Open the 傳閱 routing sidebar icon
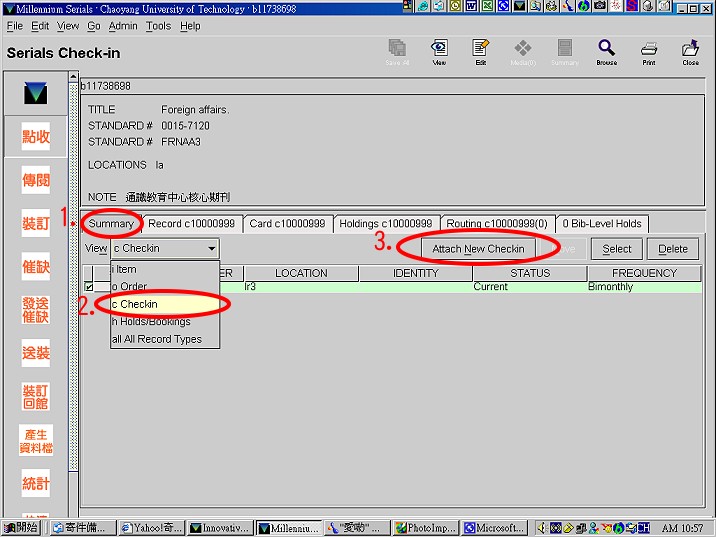 (36, 180)
